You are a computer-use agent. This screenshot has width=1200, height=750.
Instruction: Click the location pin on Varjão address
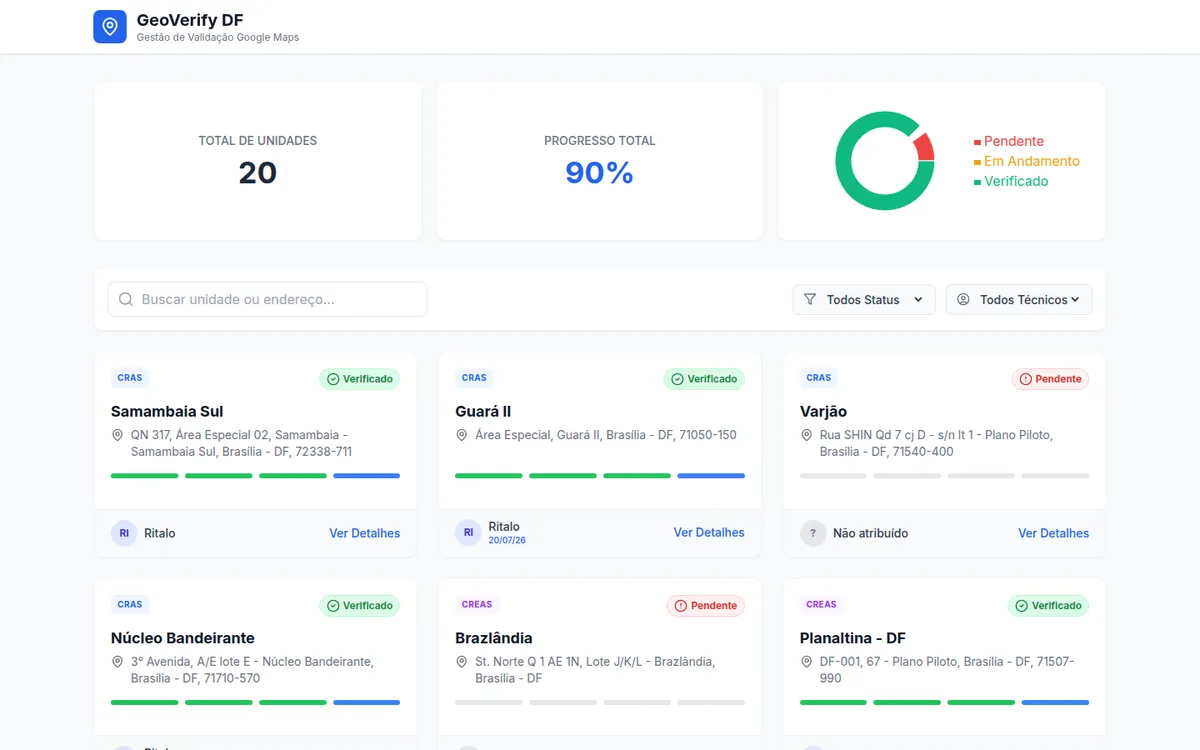pos(807,436)
